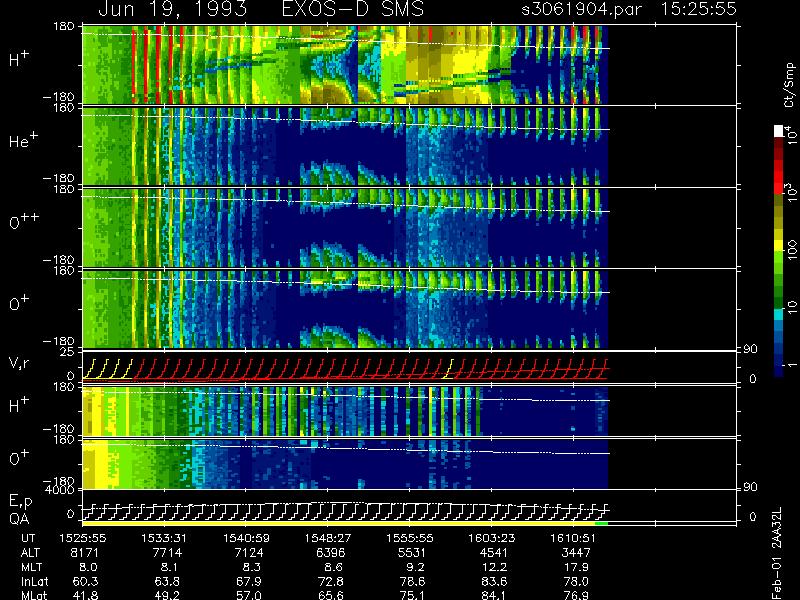
Task: Click UT value "1555:55"
Action: point(410,538)
